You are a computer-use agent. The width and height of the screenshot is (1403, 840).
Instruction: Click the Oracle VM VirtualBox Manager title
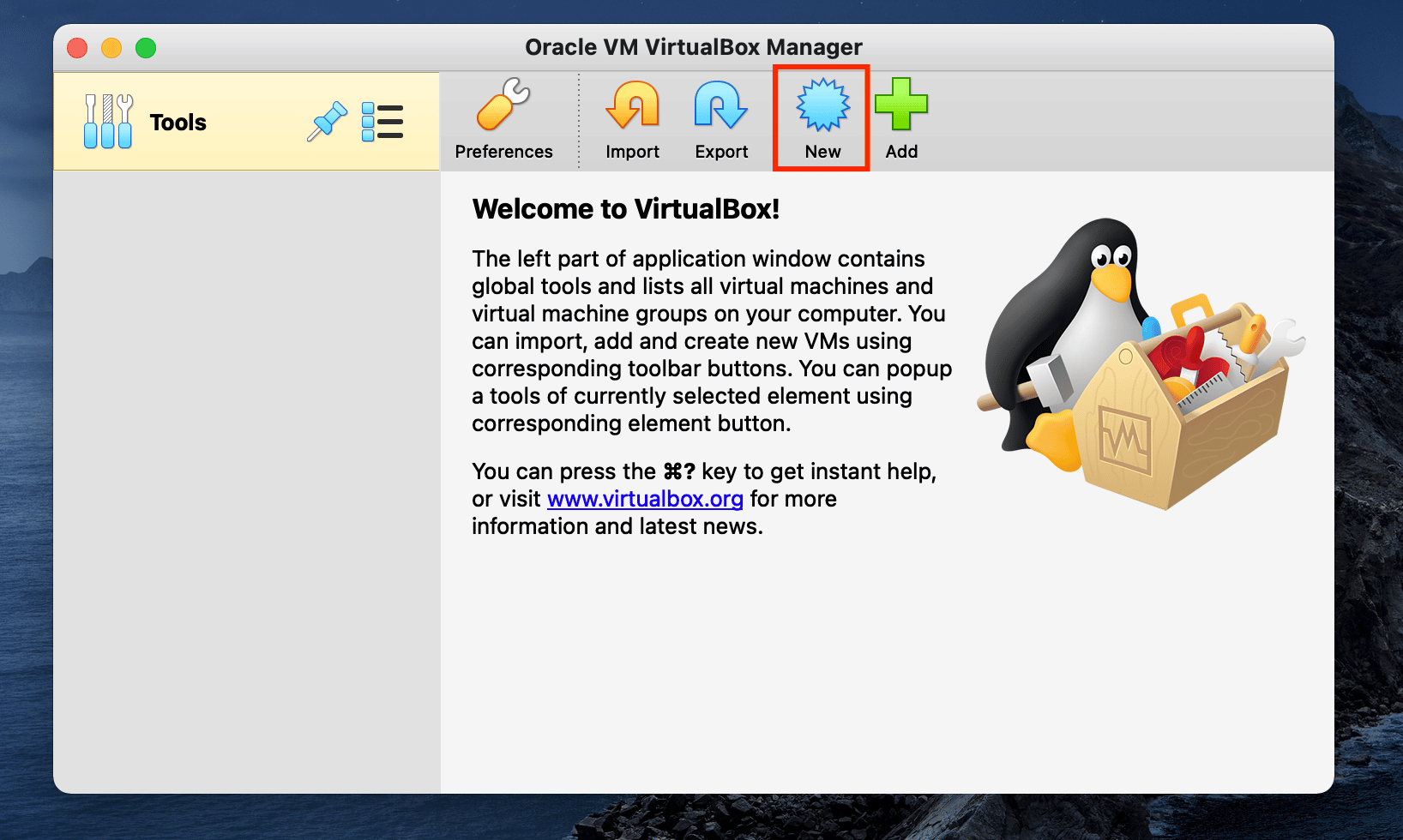pos(693,47)
